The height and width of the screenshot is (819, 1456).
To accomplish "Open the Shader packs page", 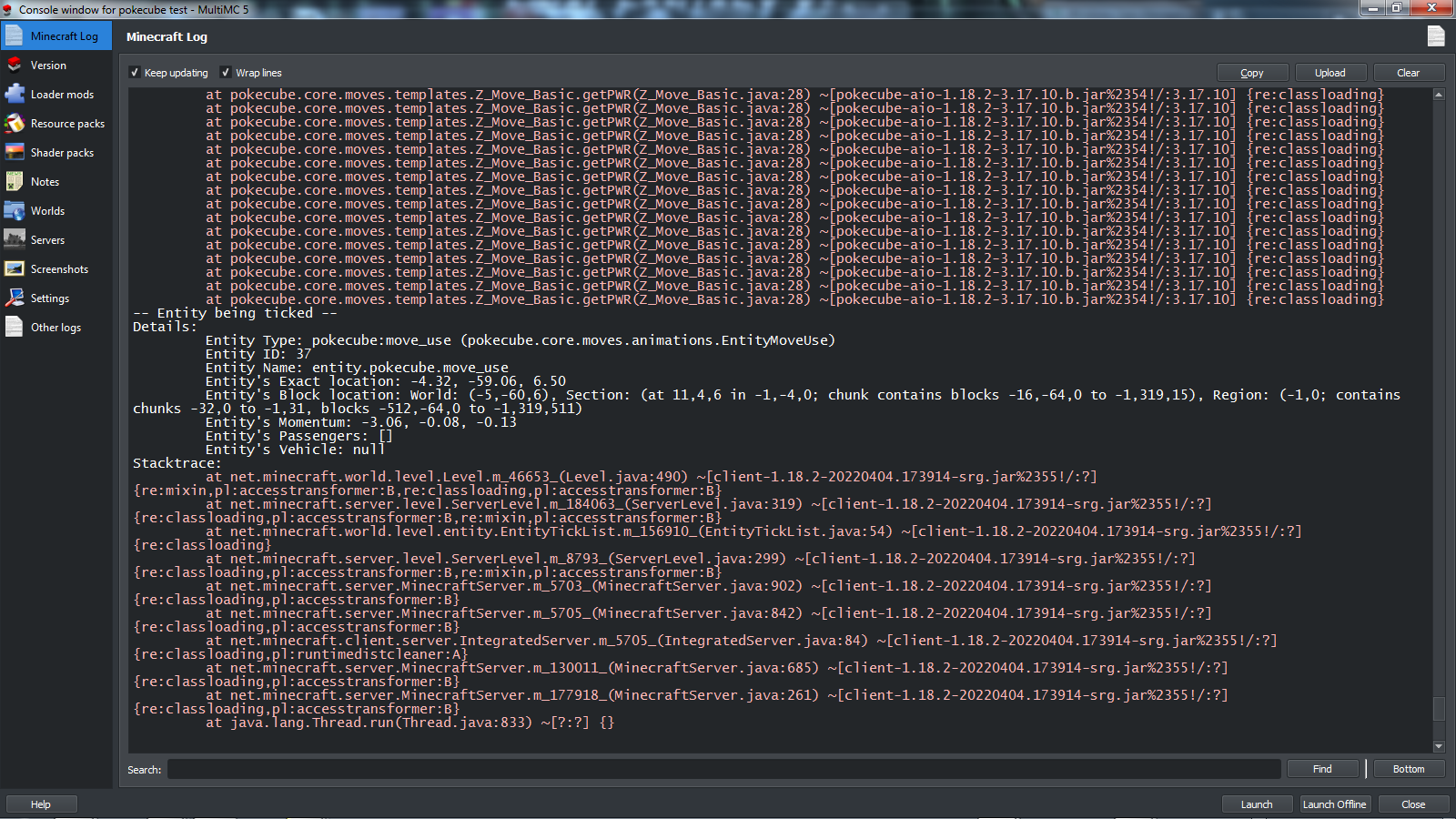I will tap(62, 153).
